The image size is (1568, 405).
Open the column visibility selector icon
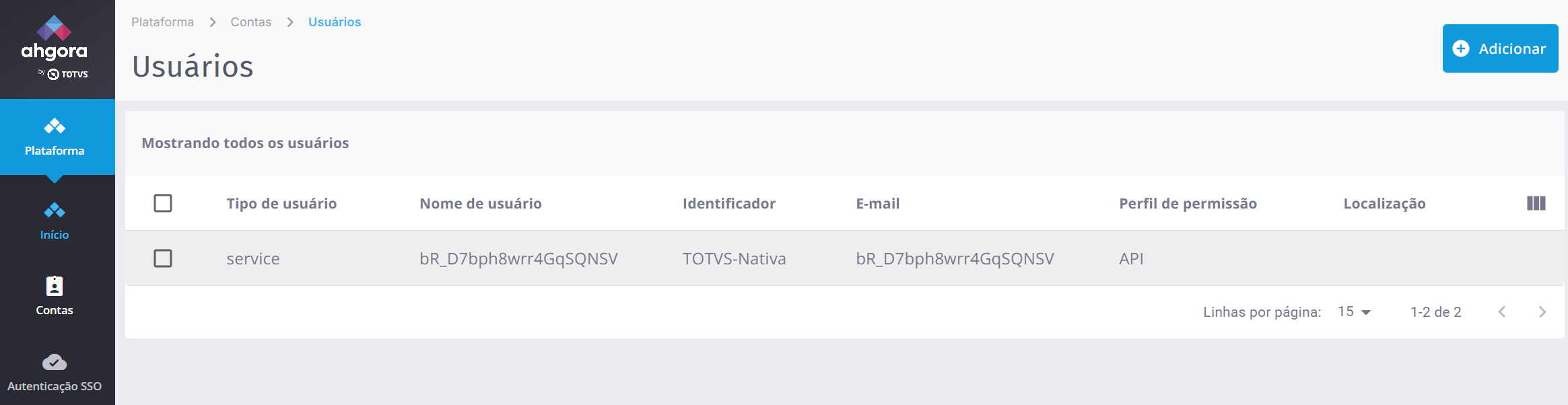[x=1536, y=203]
